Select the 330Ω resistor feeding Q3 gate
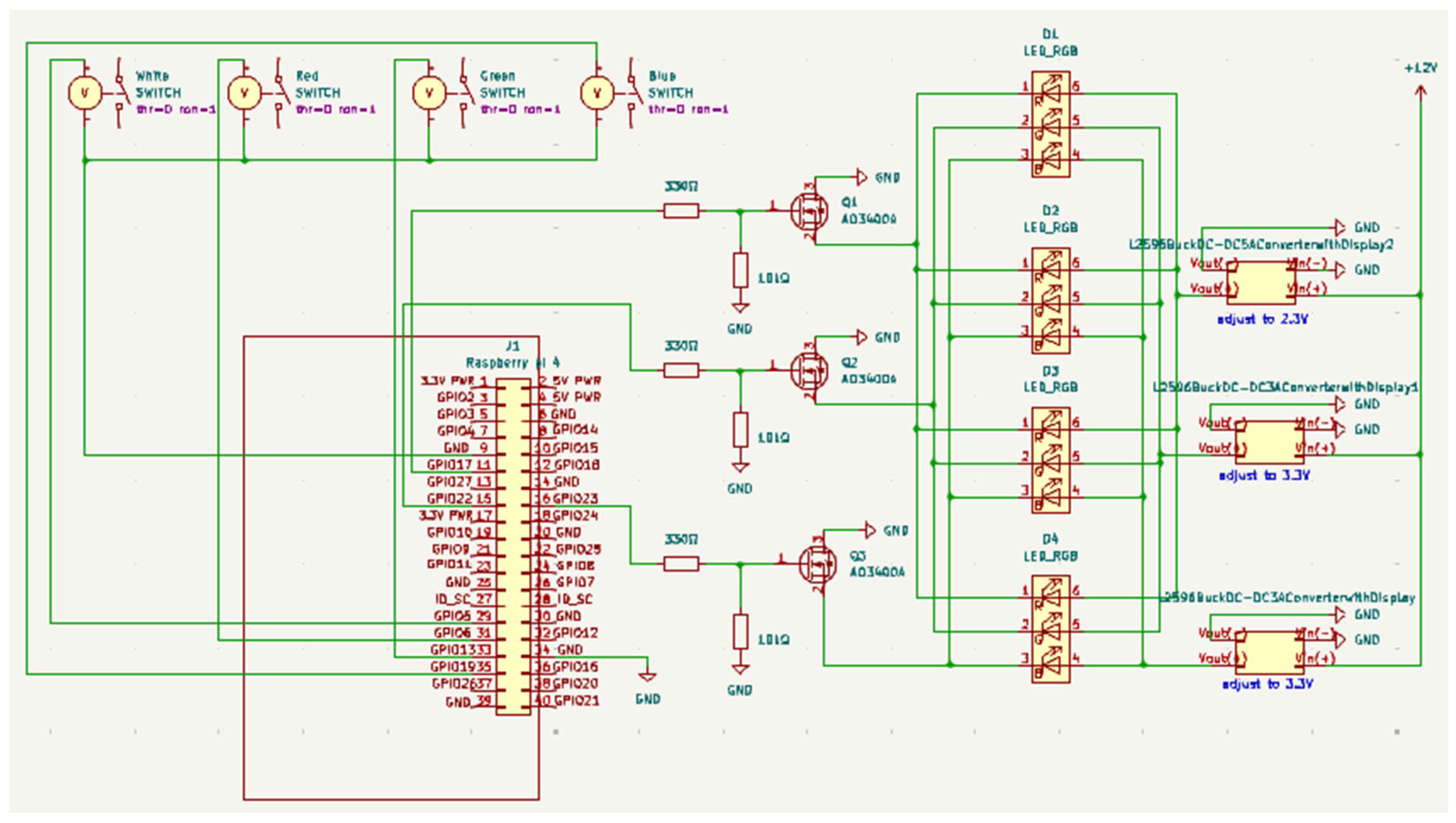The width and height of the screenshot is (1456, 823). 681,564
